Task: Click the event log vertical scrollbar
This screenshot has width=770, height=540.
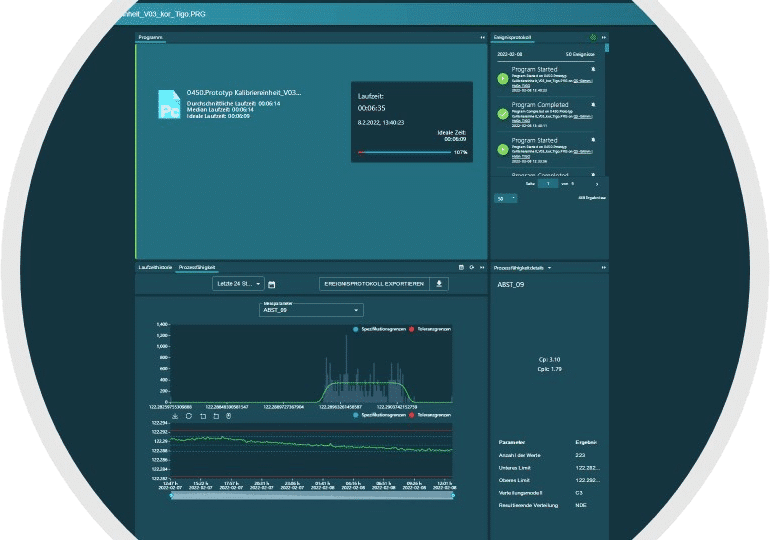Action: (607, 48)
